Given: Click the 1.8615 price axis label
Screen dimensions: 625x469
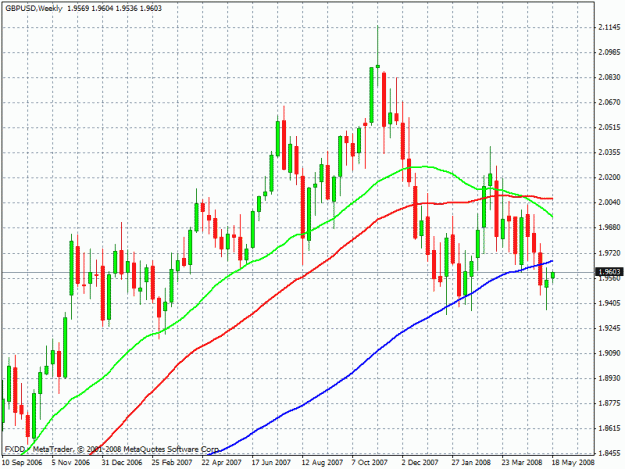Looking at the screenshot, I should click(609, 428).
